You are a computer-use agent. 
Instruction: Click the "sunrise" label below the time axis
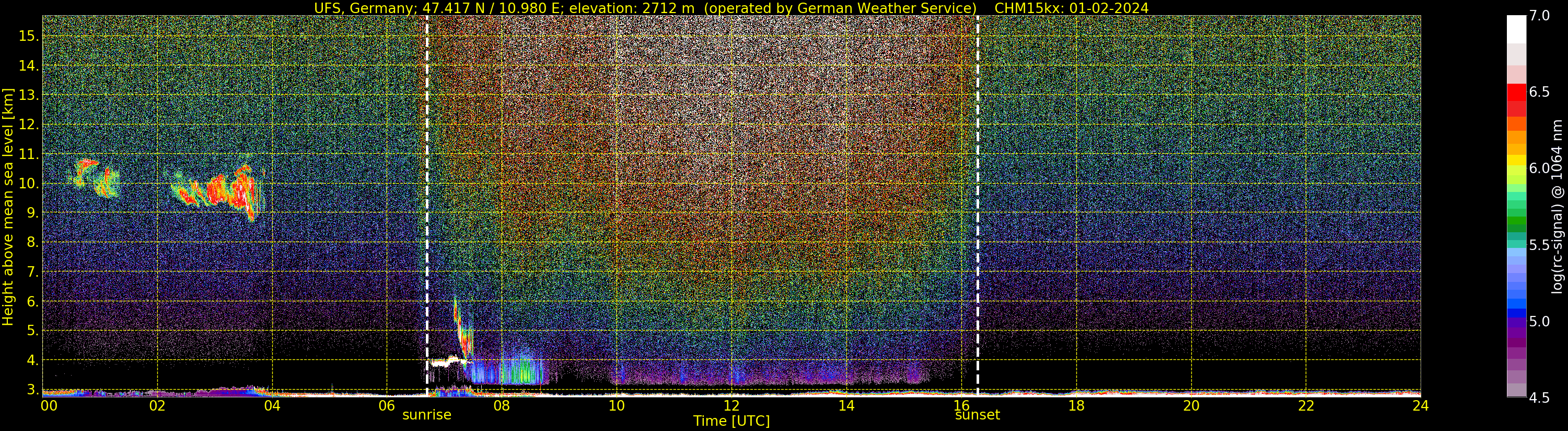[x=427, y=415]
